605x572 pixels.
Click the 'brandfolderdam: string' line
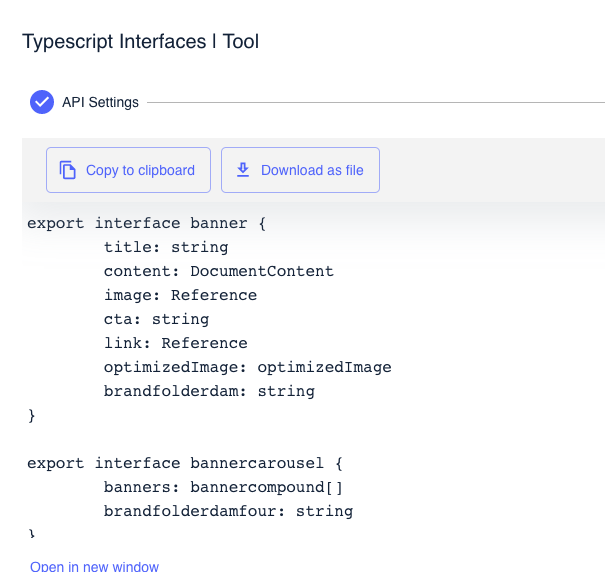pos(209,391)
